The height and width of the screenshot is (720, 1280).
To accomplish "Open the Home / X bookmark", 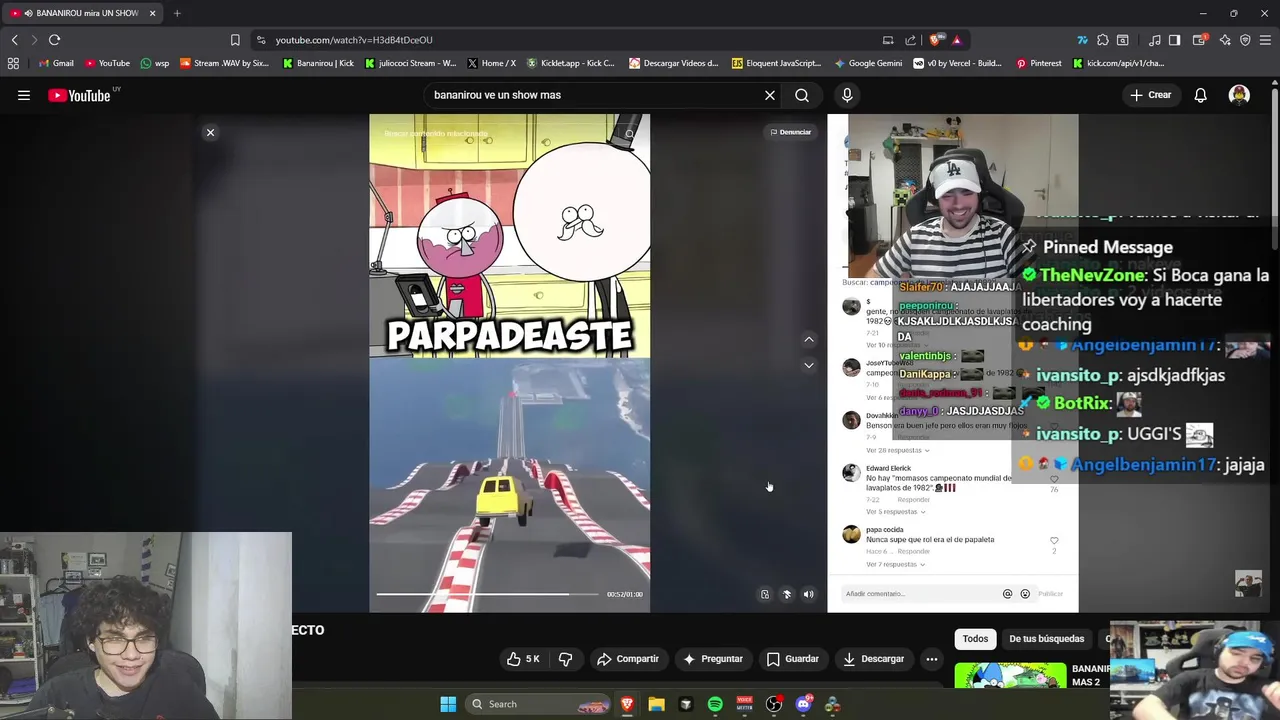I will (491, 63).
